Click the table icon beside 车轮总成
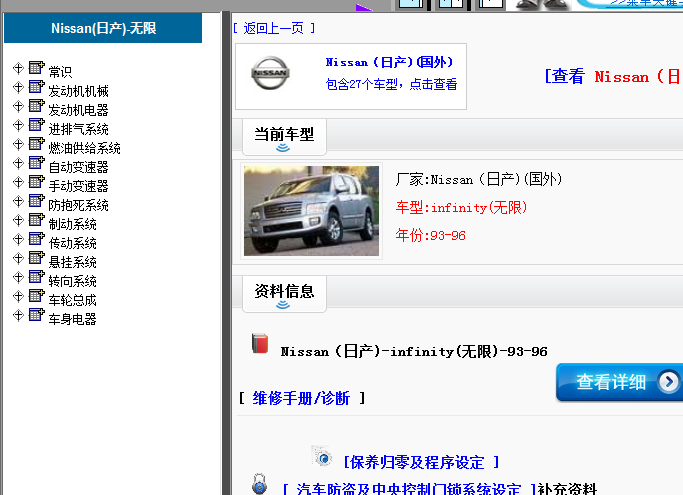This screenshot has height=495, width=683. tap(37, 295)
